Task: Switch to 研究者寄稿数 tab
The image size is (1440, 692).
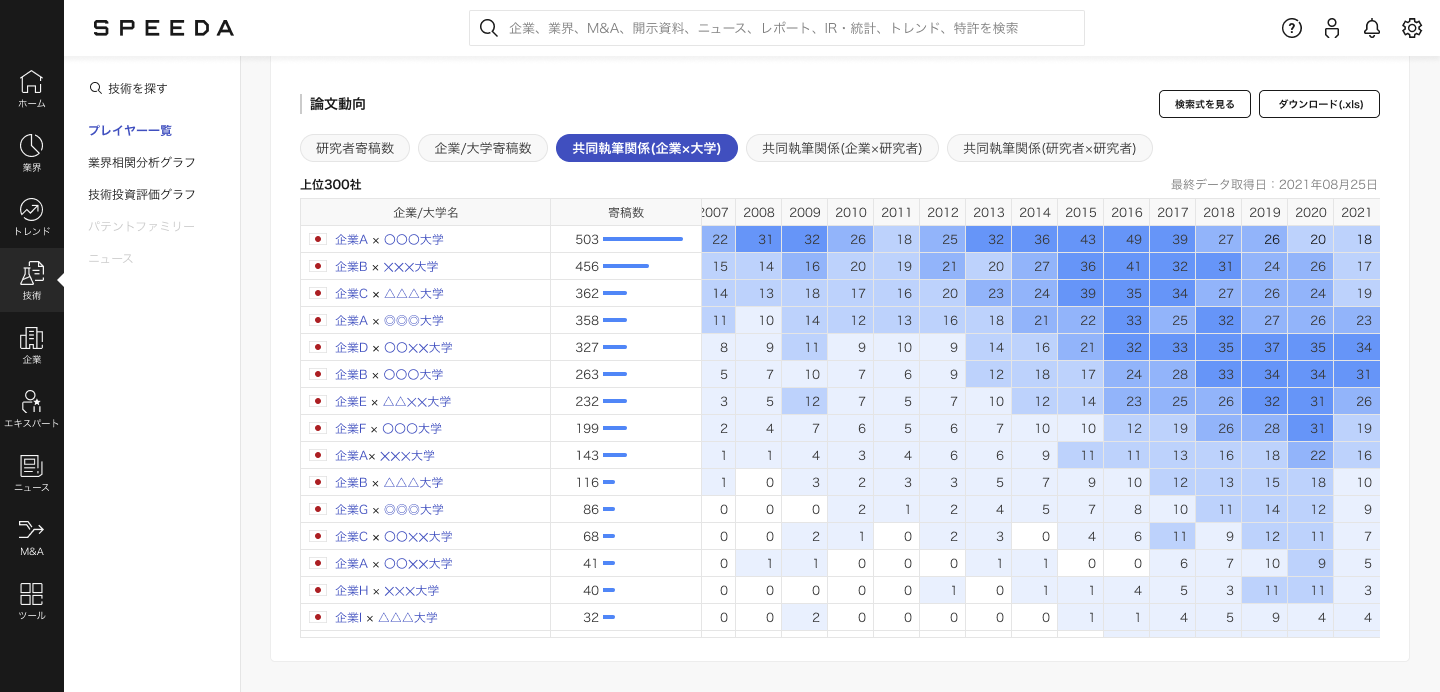Action: point(355,148)
